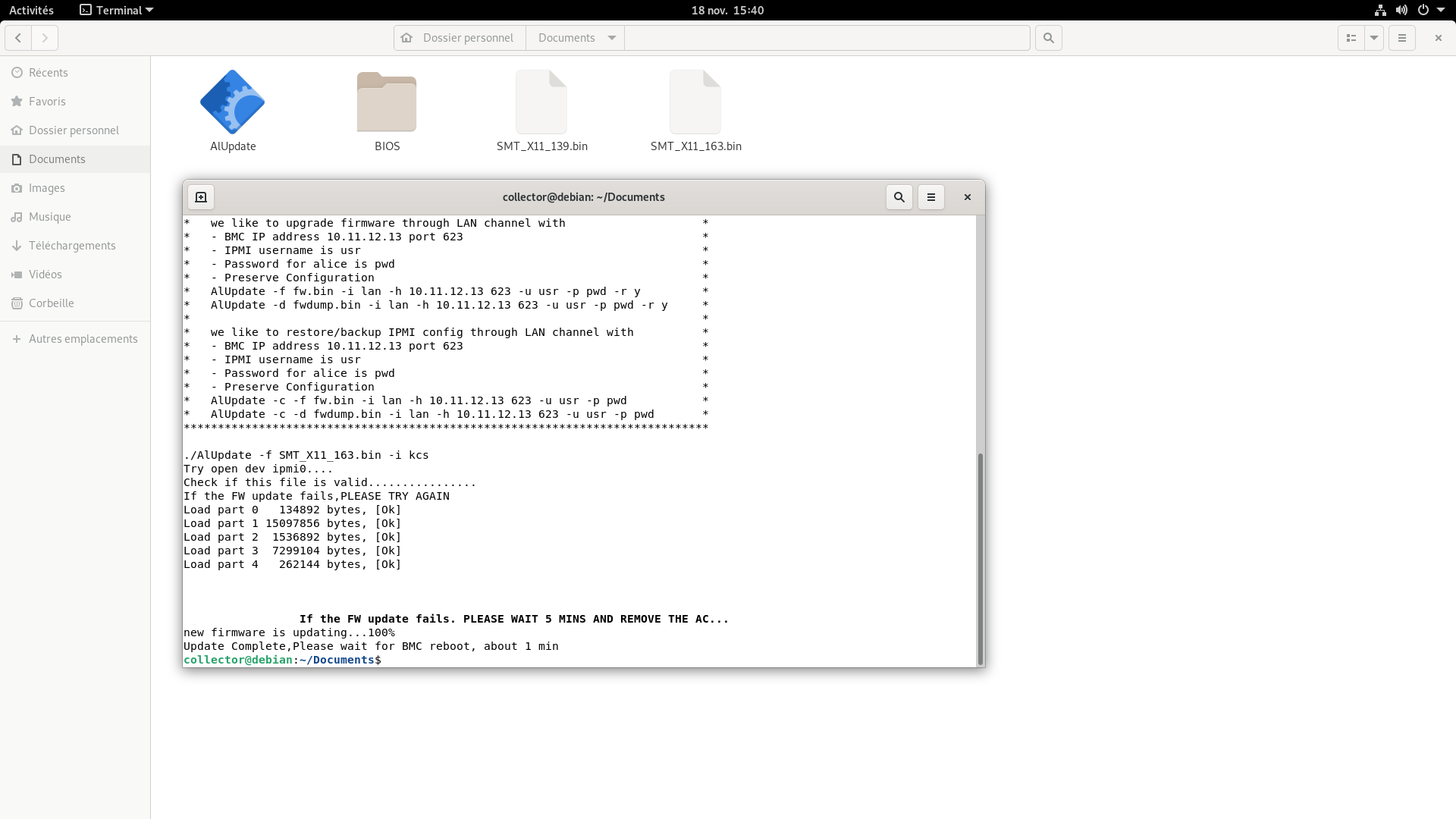Go to Dossier personnel in path bar
The height and width of the screenshot is (819, 1456).
[460, 38]
